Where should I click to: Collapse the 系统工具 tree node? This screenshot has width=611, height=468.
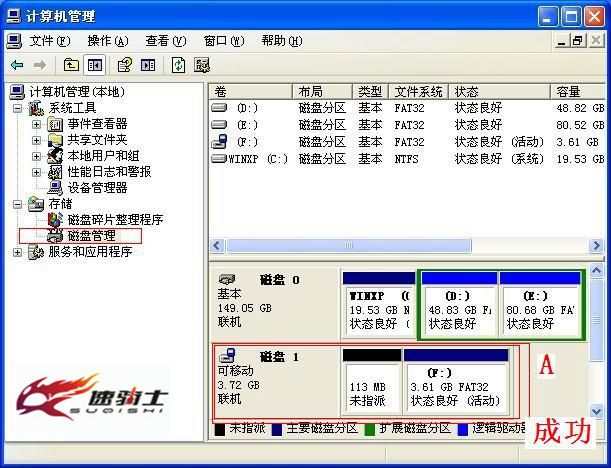click(17, 108)
